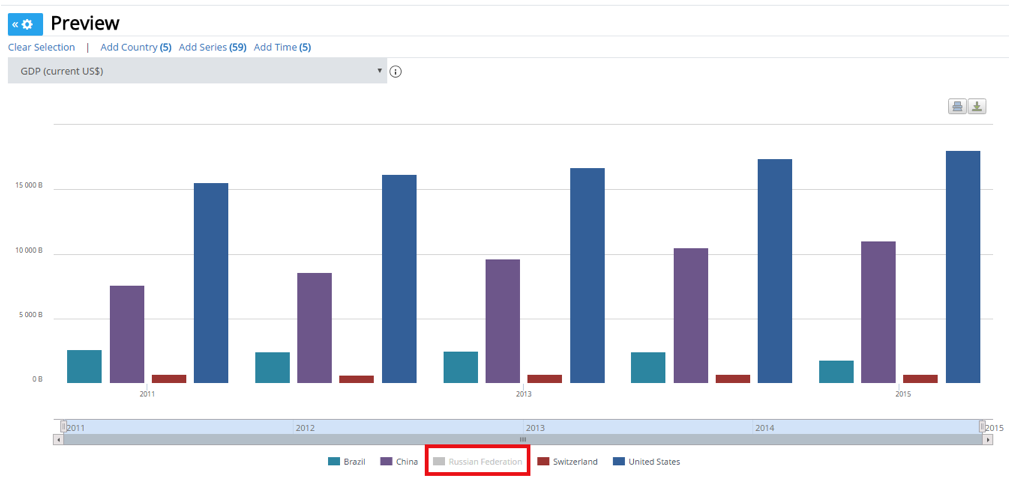Image resolution: width=1010 pixels, height=480 pixels.
Task: Open the GDP (current US$) dropdown
Action: [197, 71]
